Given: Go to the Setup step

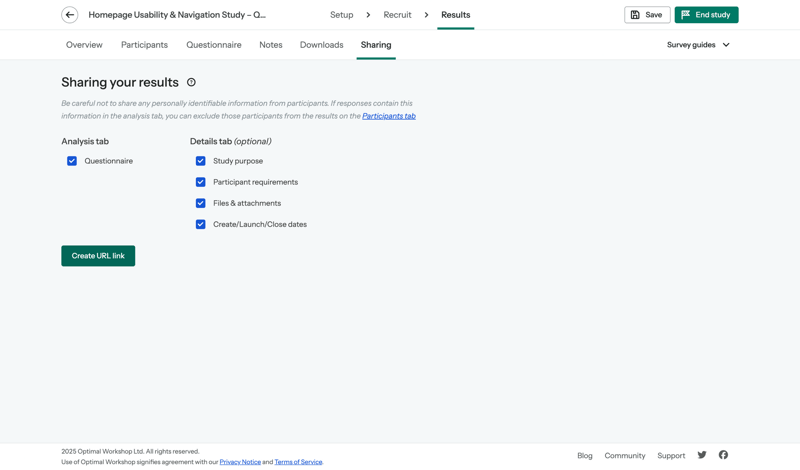Looking at the screenshot, I should [341, 15].
